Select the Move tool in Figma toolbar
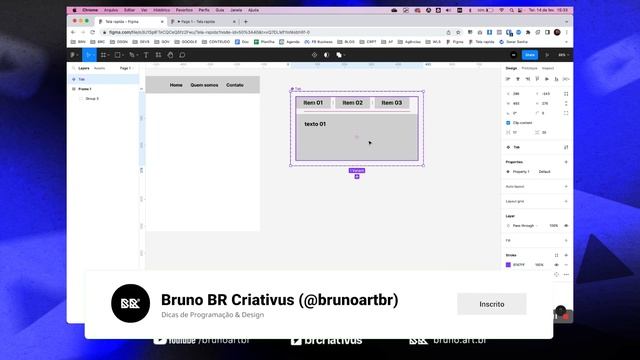The image size is (640, 360). 88,55
